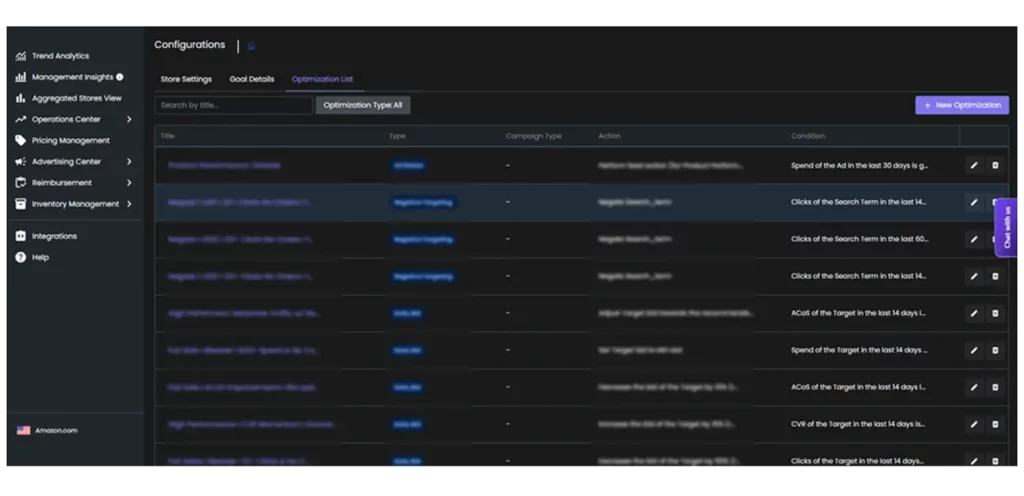Edit the 'Clicks of the Search Term in last 60' row
This screenshot has height=496, width=1024.
click(x=974, y=239)
